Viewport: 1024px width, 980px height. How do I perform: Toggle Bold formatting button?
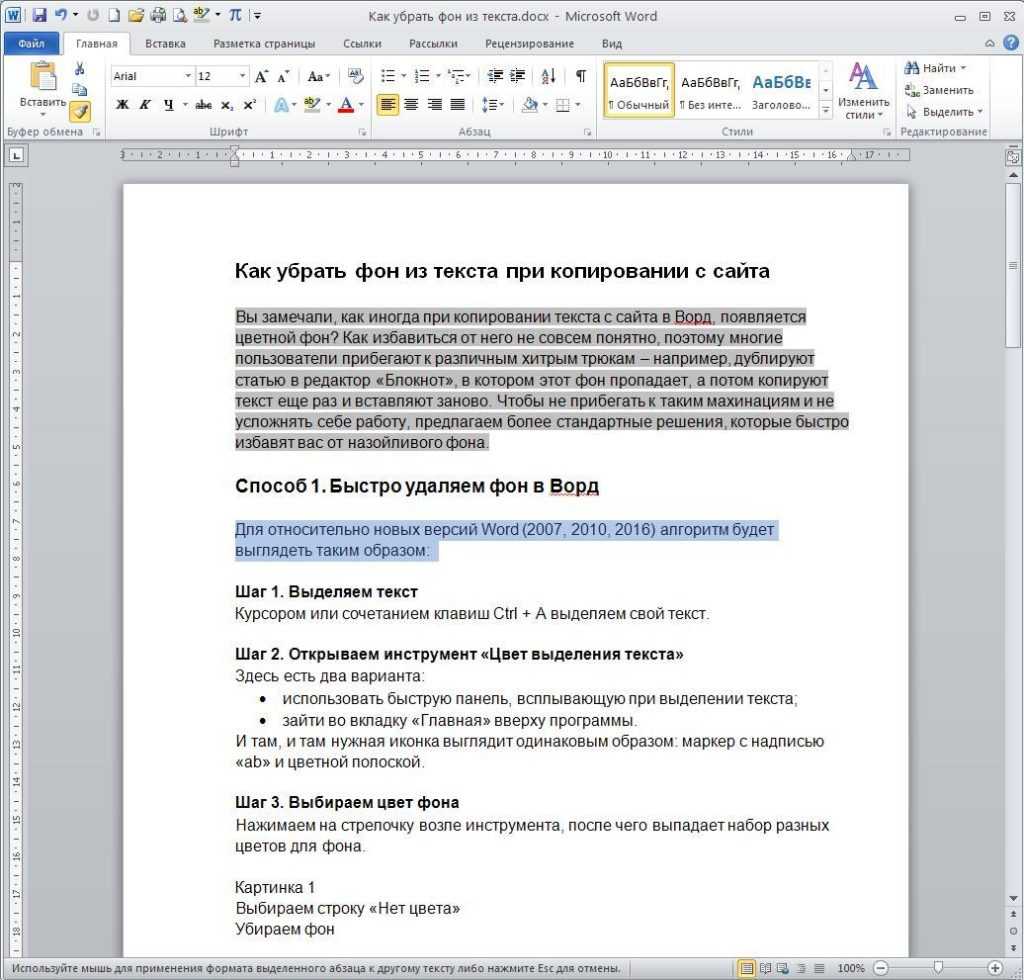click(x=122, y=104)
